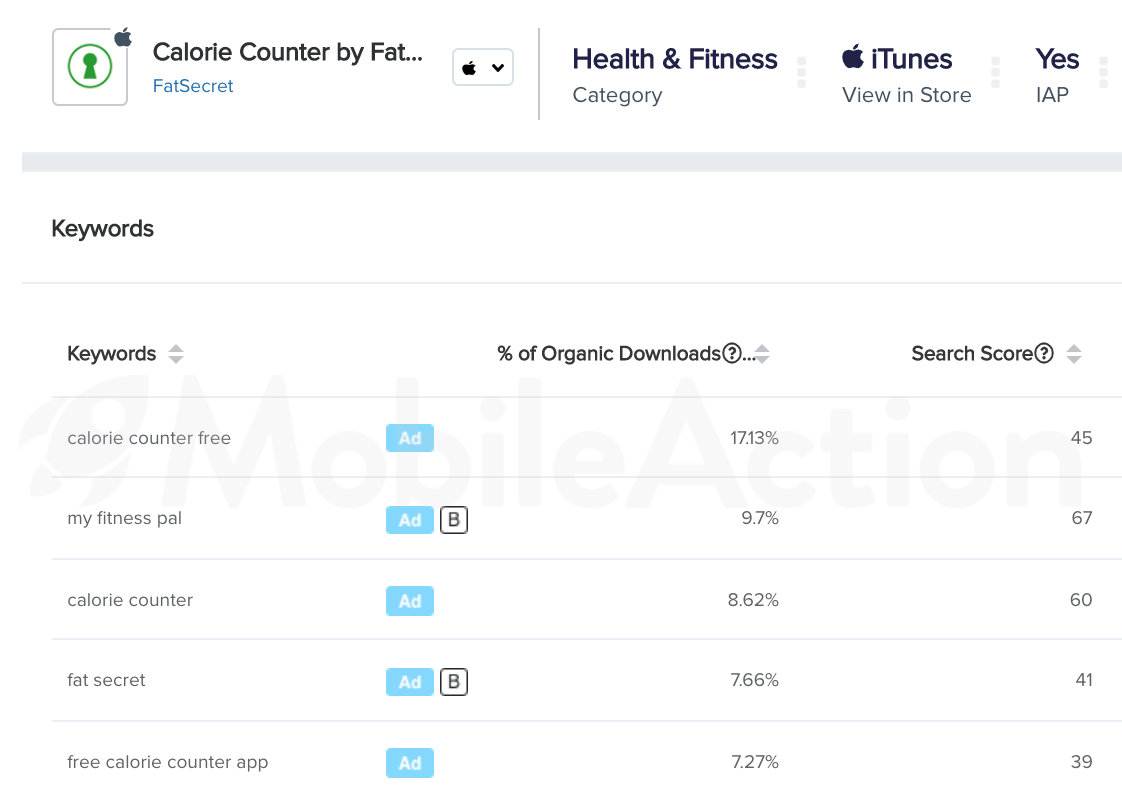Click the search score 39 cell
1122x798 pixels.
(1081, 762)
